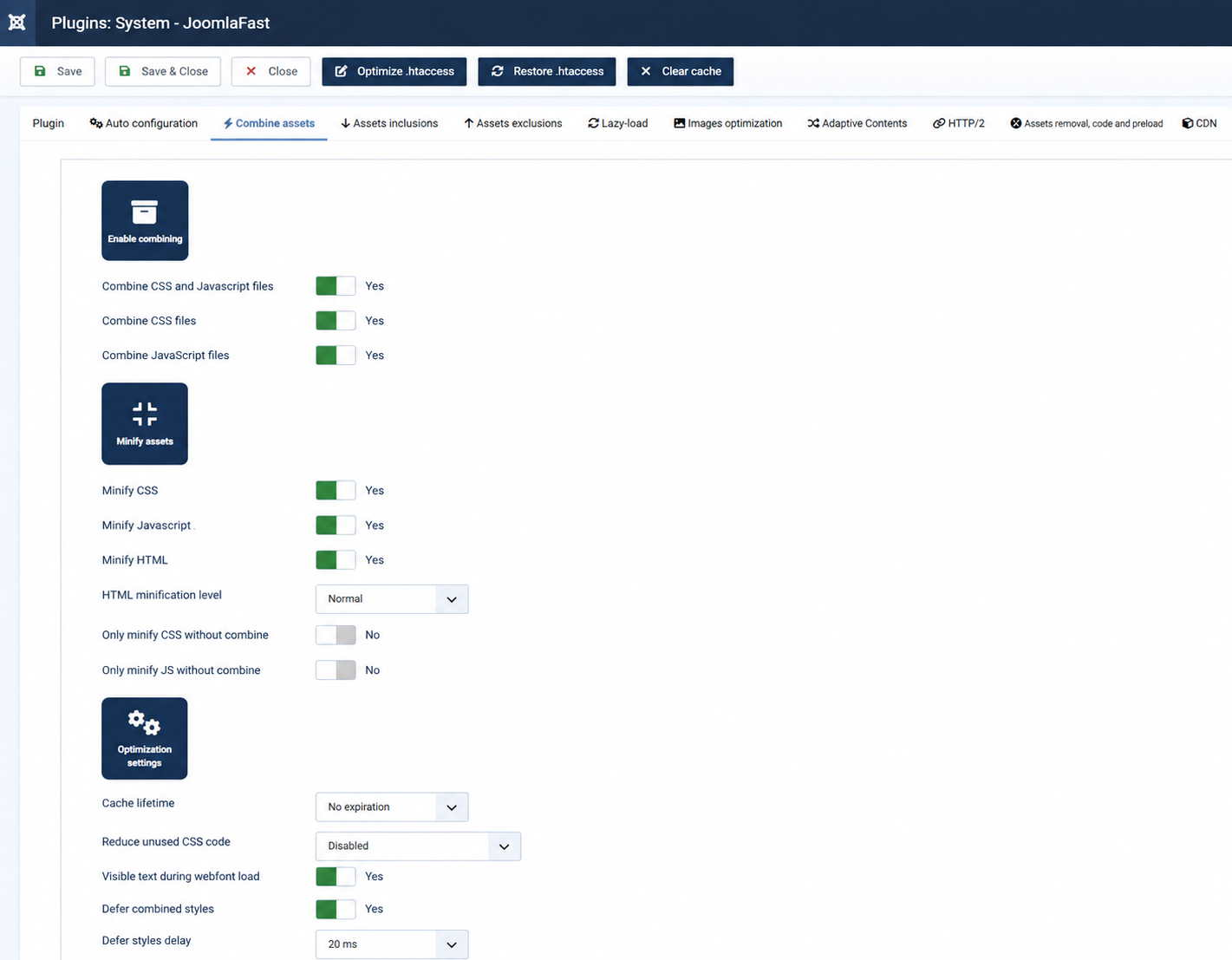Viewport: 1232px width, 960px height.
Task: Turn off Defer combined styles switch
Action: pyautogui.click(x=336, y=909)
